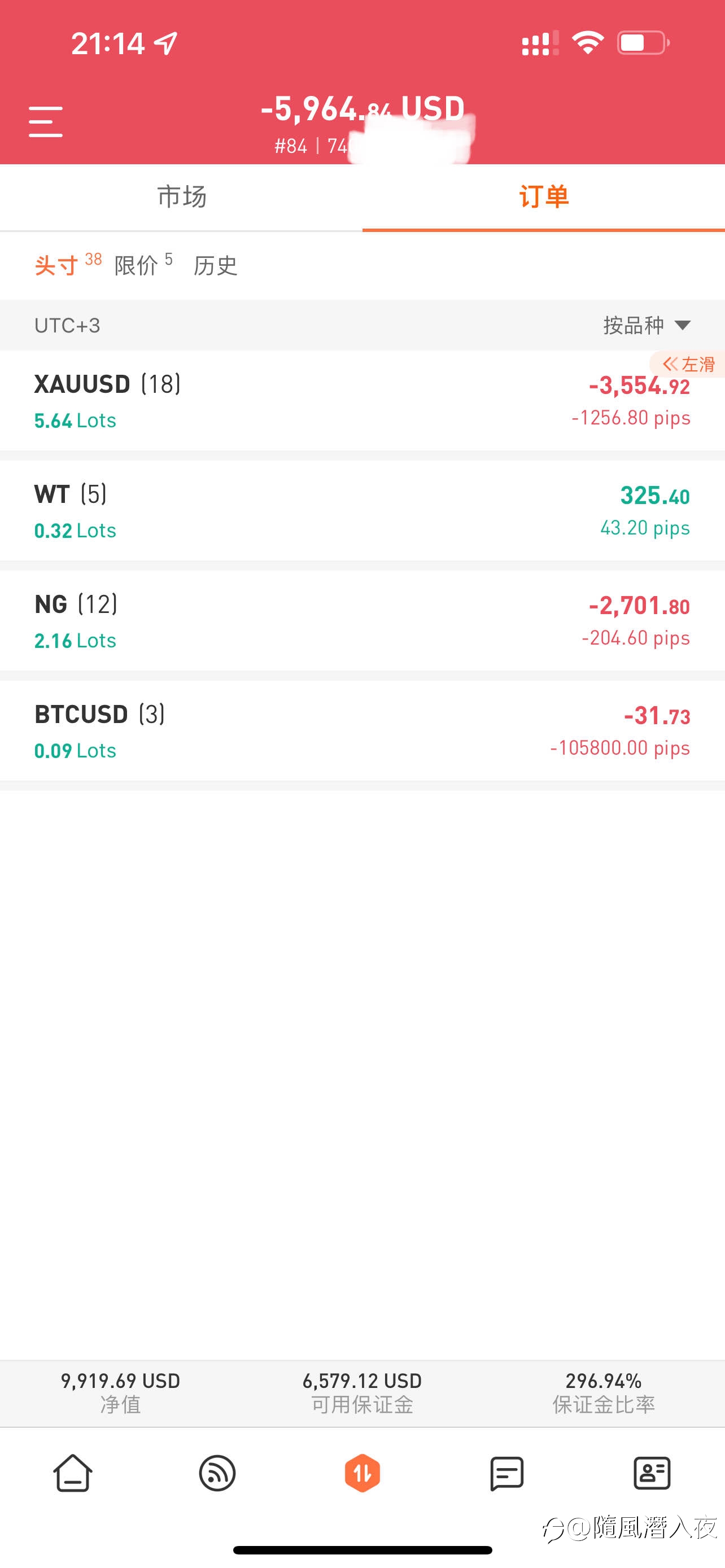
Task: Expand the XAUUSD positions group
Action: tap(362, 401)
